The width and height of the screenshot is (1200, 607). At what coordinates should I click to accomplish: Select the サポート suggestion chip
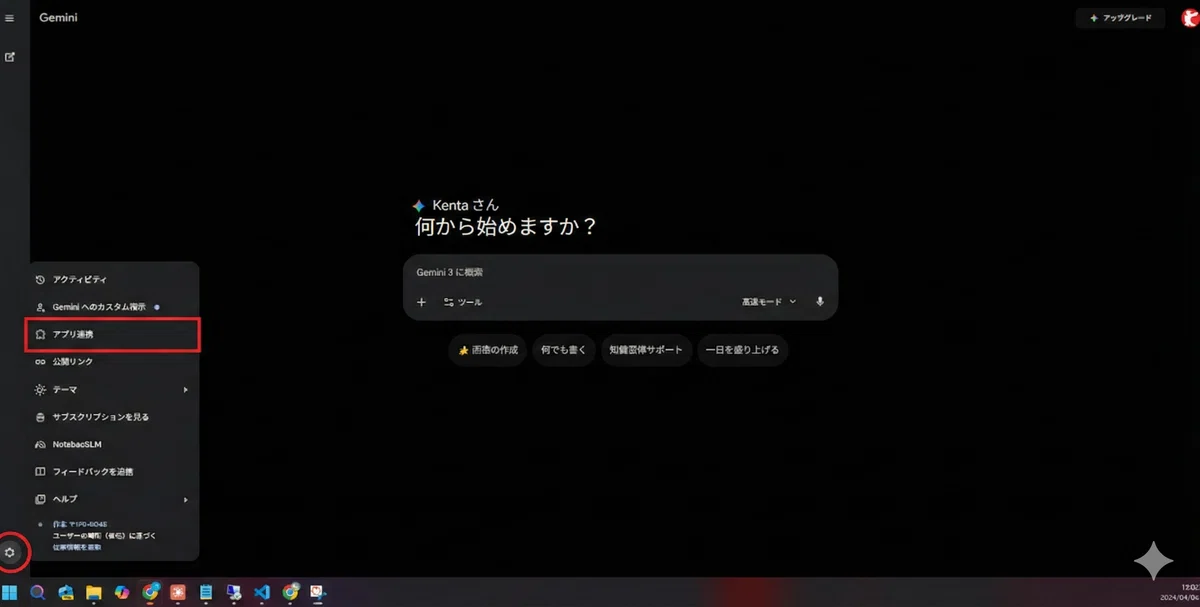click(x=646, y=351)
